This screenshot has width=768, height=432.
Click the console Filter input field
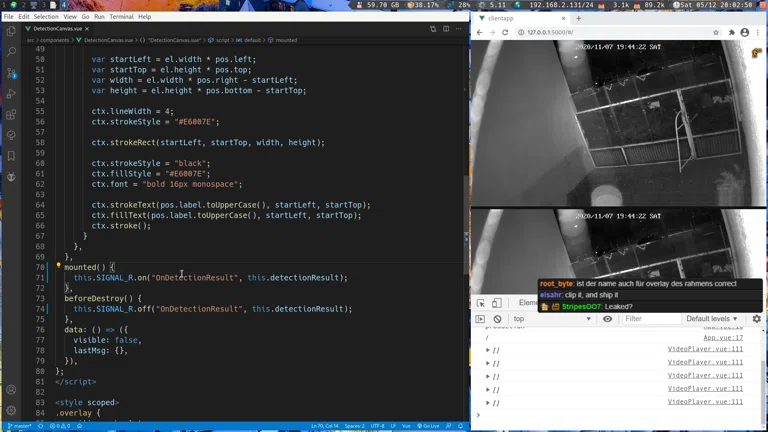point(648,319)
